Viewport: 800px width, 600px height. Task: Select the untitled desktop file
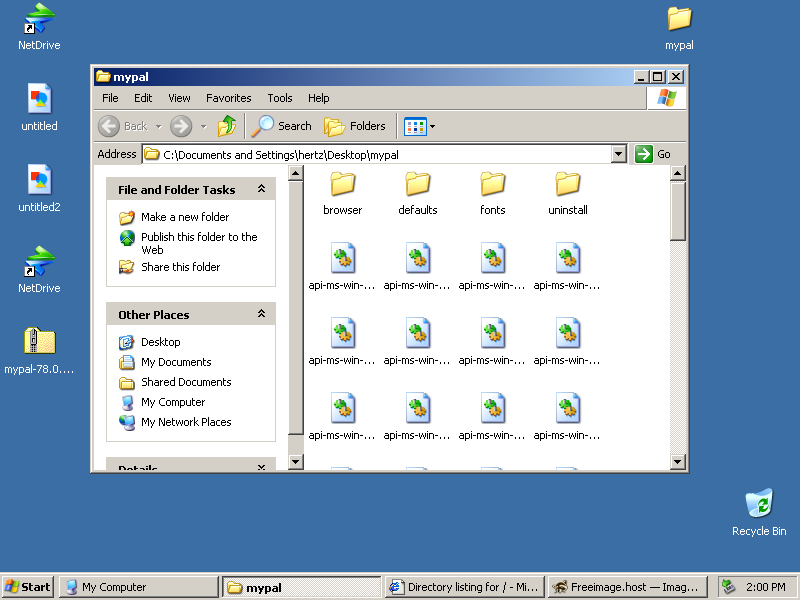point(39,107)
